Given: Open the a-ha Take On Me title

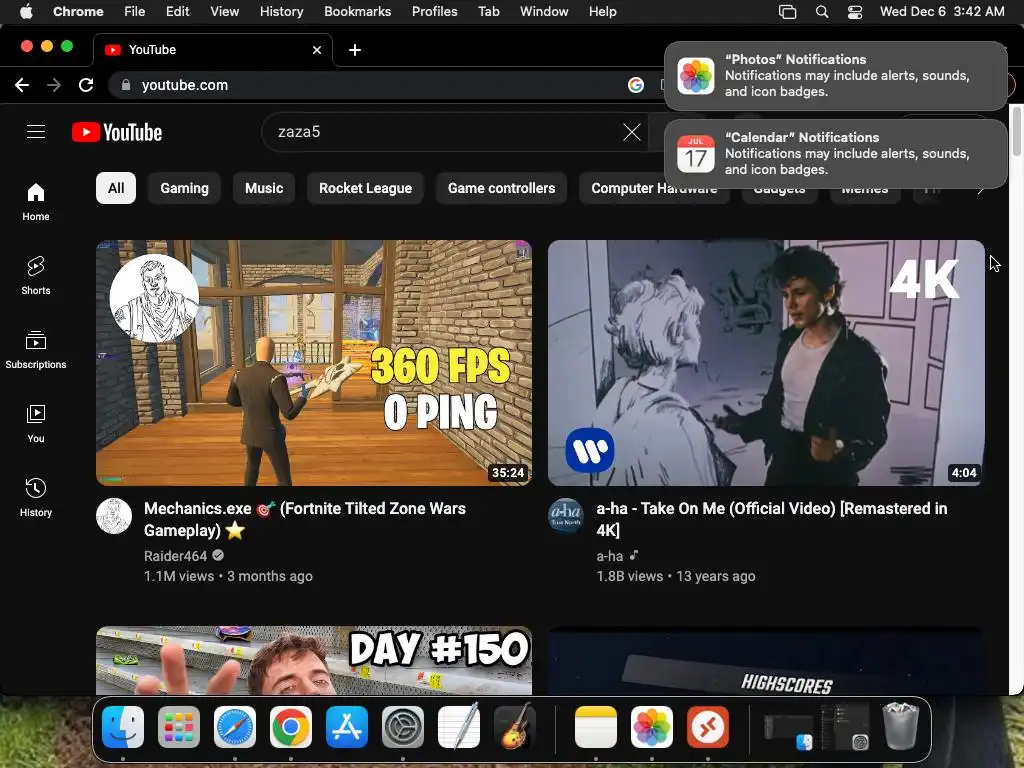Looking at the screenshot, I should pos(772,519).
